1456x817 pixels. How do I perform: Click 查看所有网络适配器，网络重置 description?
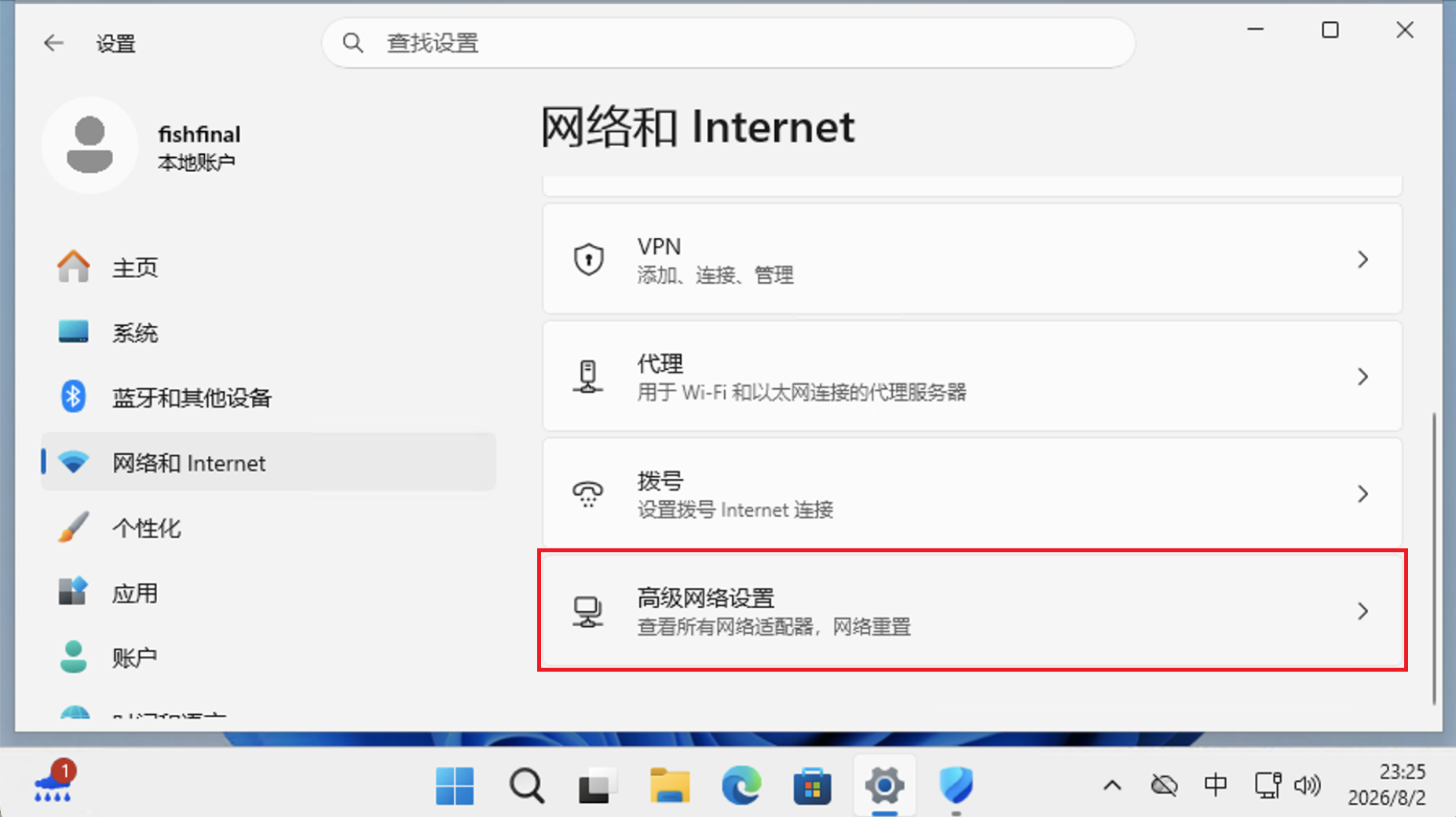pos(774,627)
